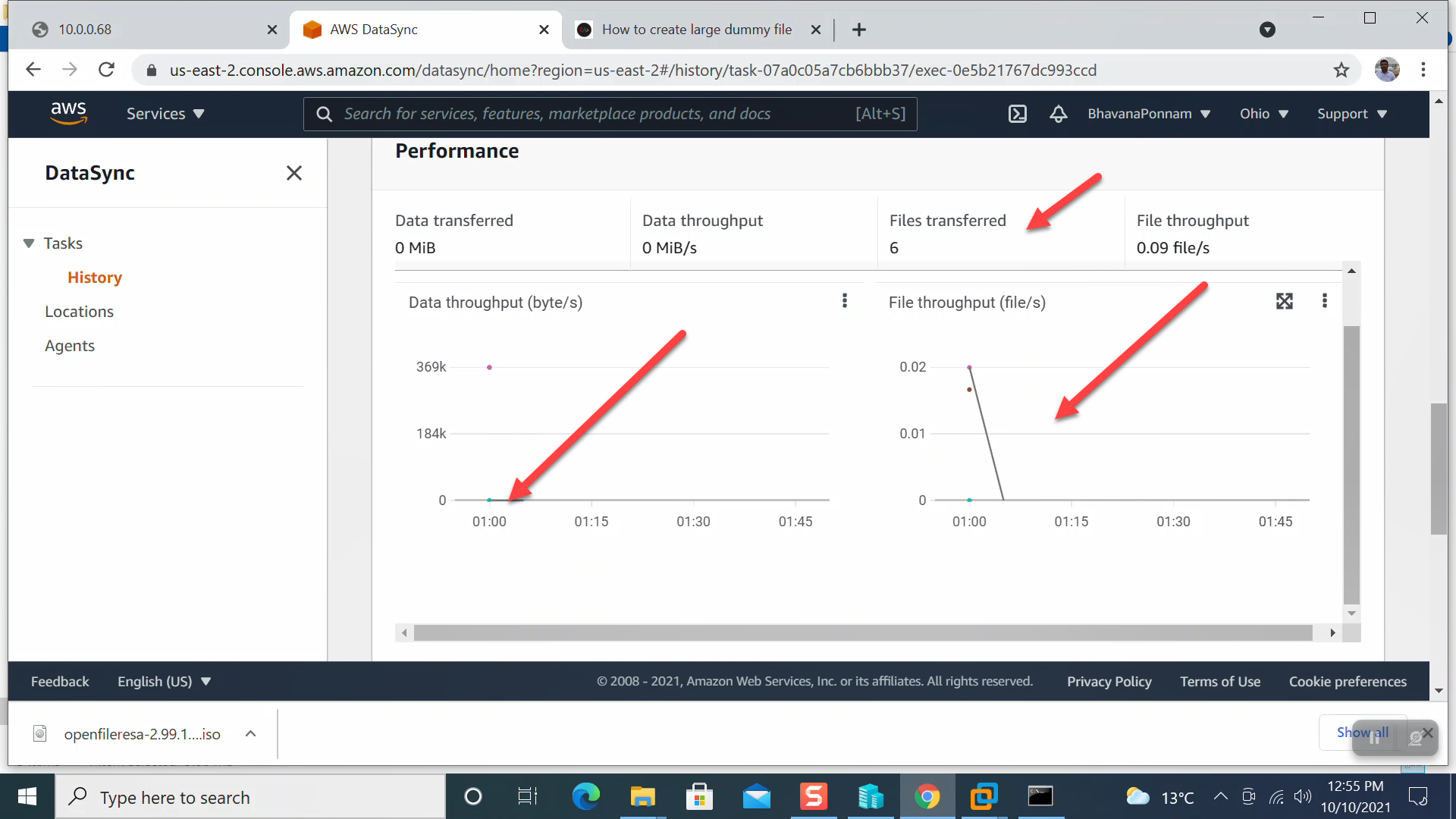This screenshot has height=819, width=1456.
Task: Close the DataSync sidebar with the X
Action: tap(294, 173)
